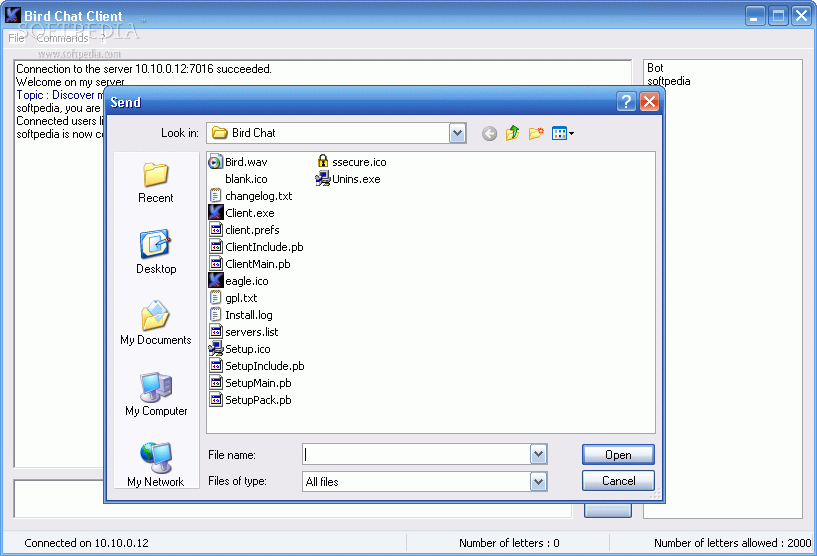Select the Client.exe file icon
This screenshot has width=817, height=556.
coord(215,213)
